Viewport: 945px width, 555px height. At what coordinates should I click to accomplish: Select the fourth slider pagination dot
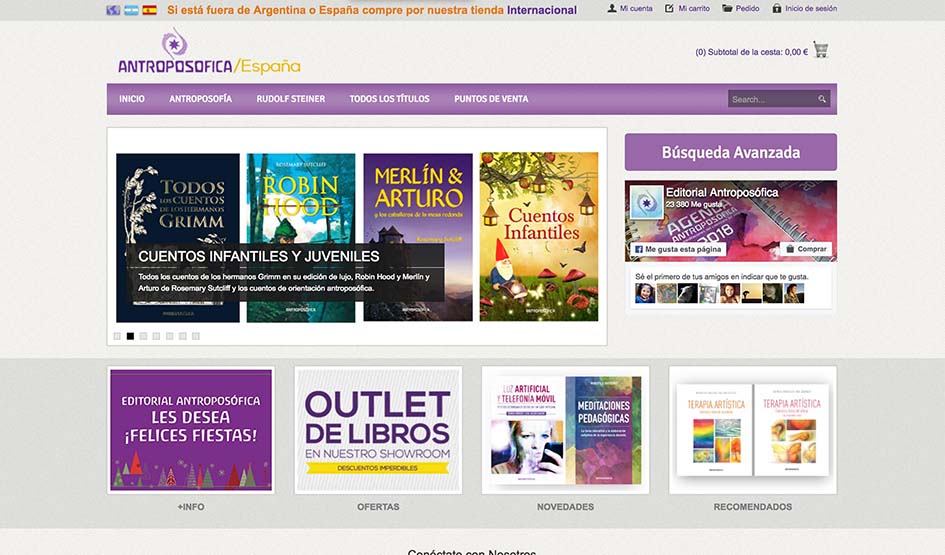156,336
